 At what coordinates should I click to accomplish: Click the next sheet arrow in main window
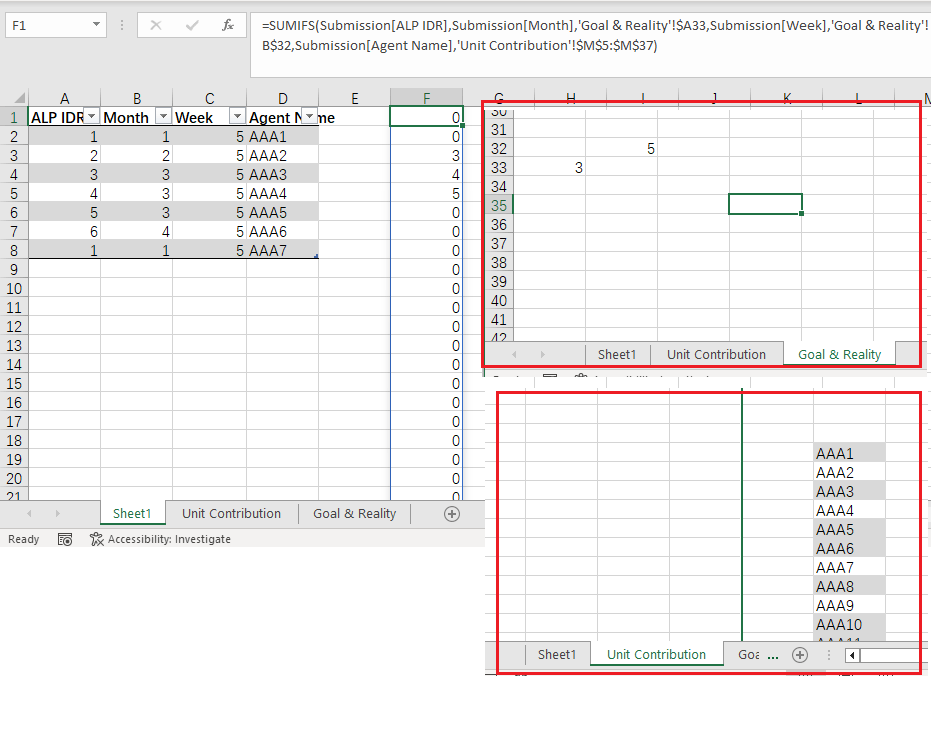point(58,513)
